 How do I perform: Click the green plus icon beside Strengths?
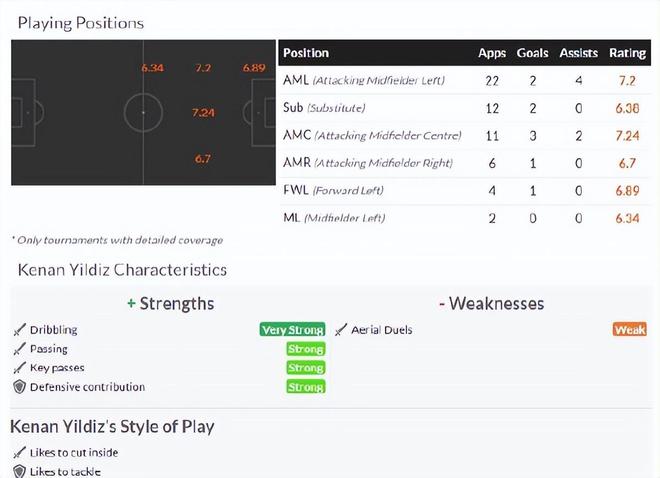[131, 303]
